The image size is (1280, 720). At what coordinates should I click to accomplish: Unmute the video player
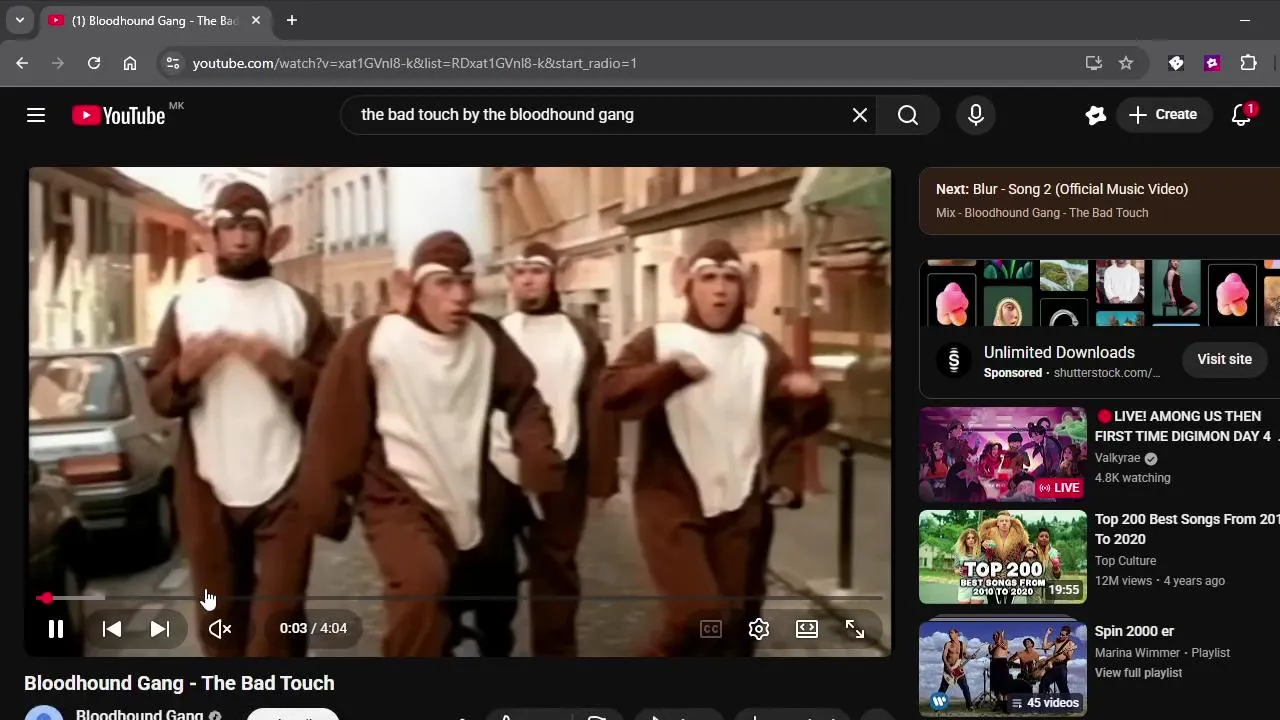[220, 629]
